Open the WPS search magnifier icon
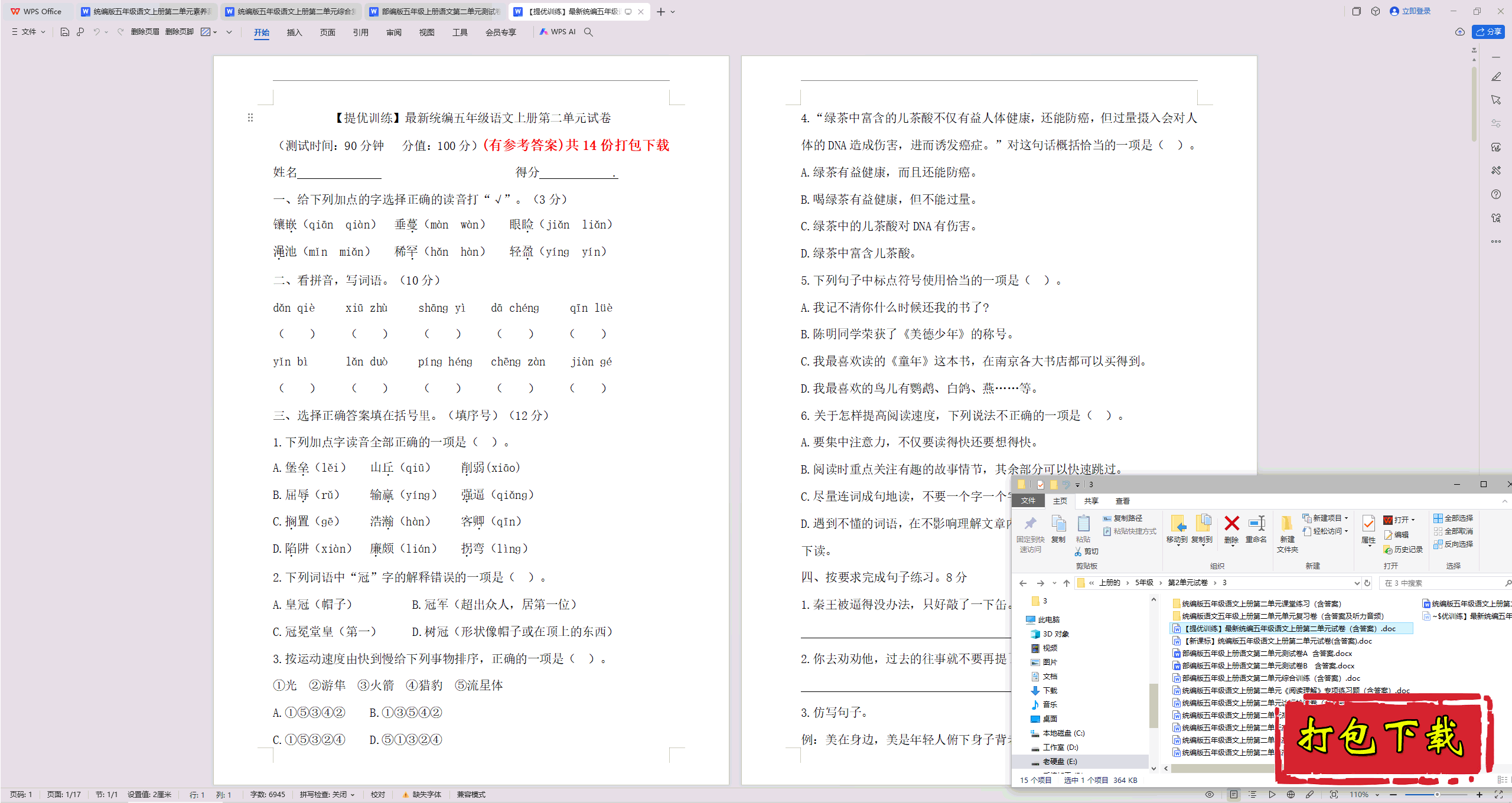The image size is (1512, 803). tap(588, 32)
